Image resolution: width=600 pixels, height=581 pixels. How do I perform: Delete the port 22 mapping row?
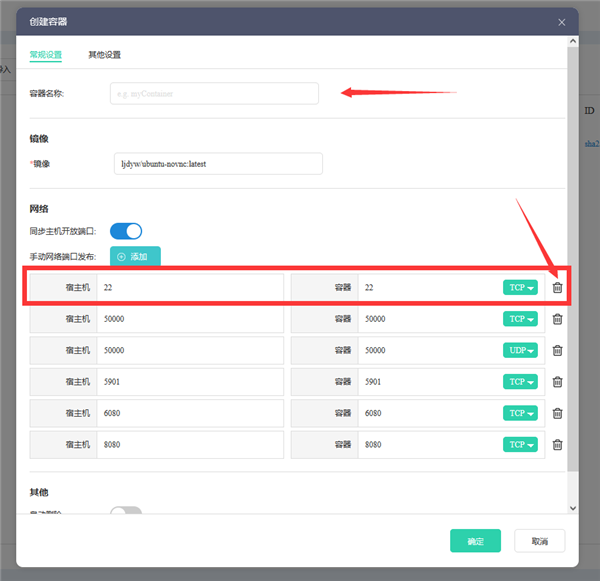pos(557,287)
